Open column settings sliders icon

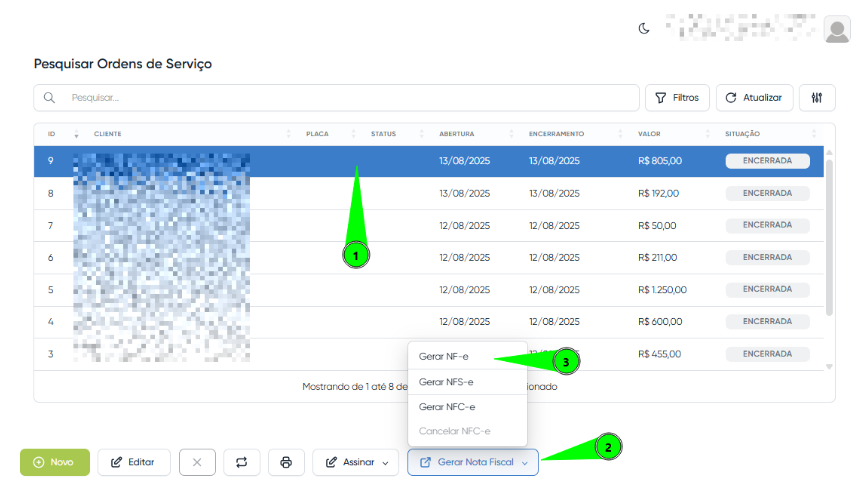[817, 98]
